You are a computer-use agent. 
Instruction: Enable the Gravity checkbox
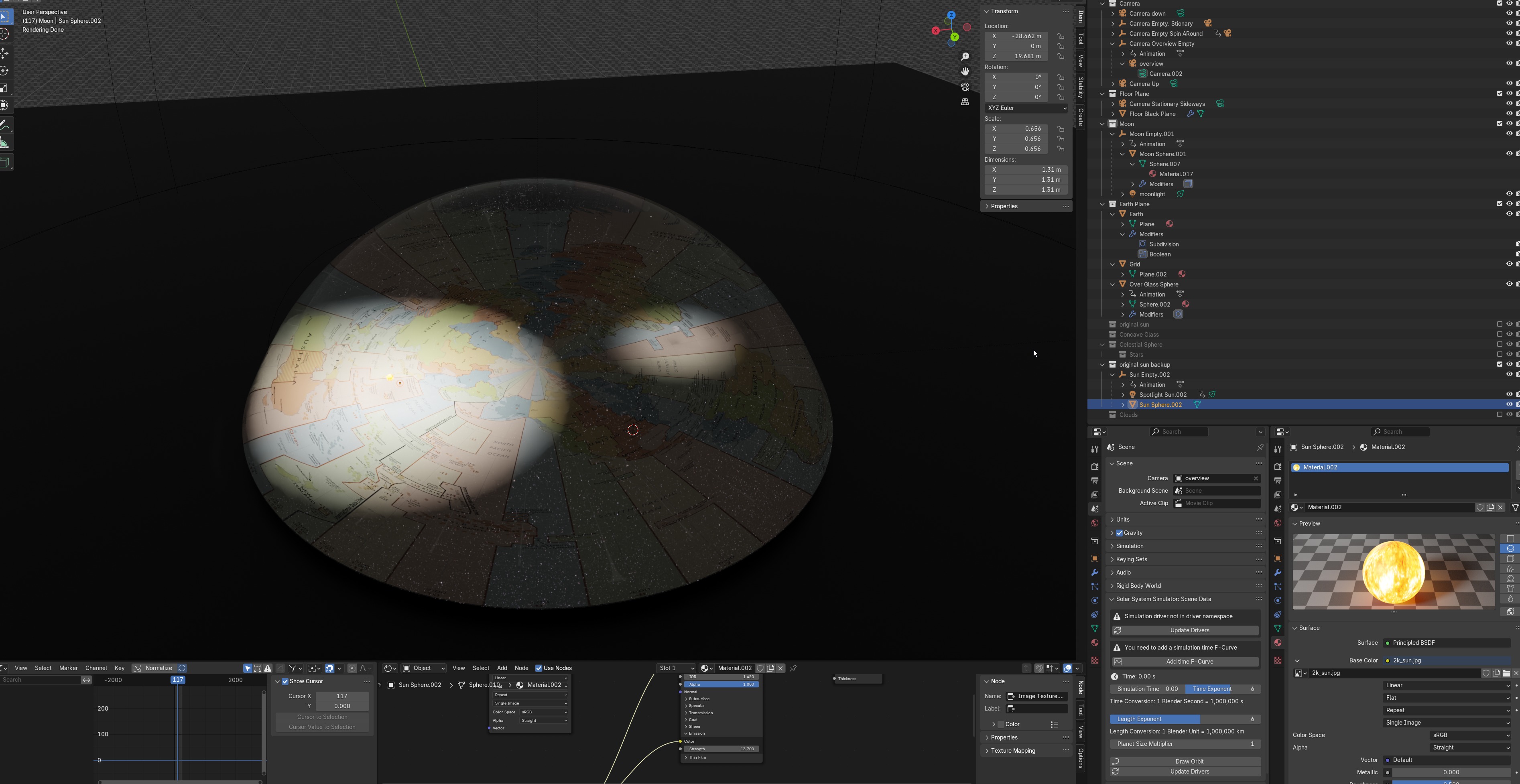tap(1120, 533)
